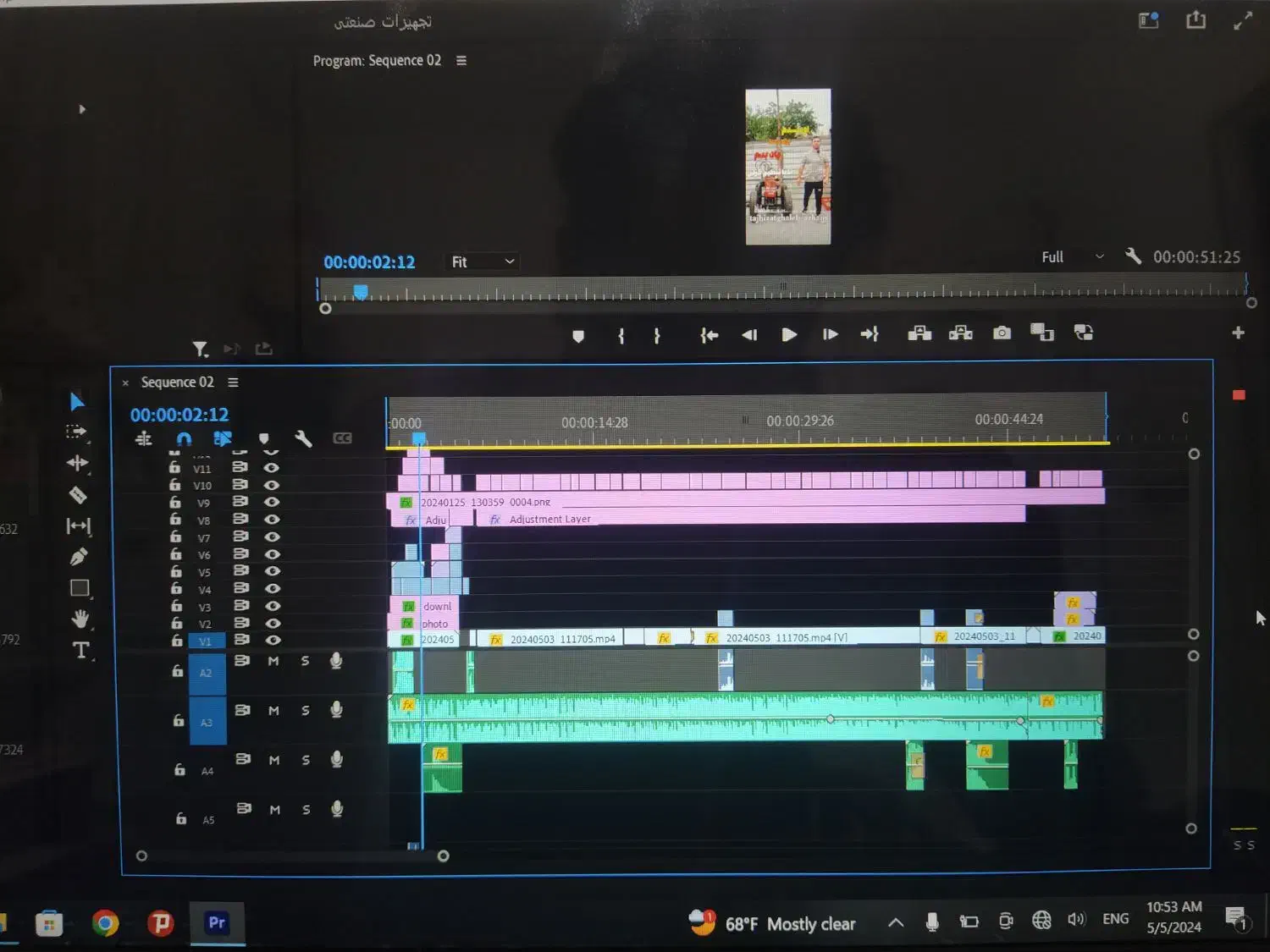Click the Program monitor blue playhead marker
The image size is (1270, 952).
361,292
